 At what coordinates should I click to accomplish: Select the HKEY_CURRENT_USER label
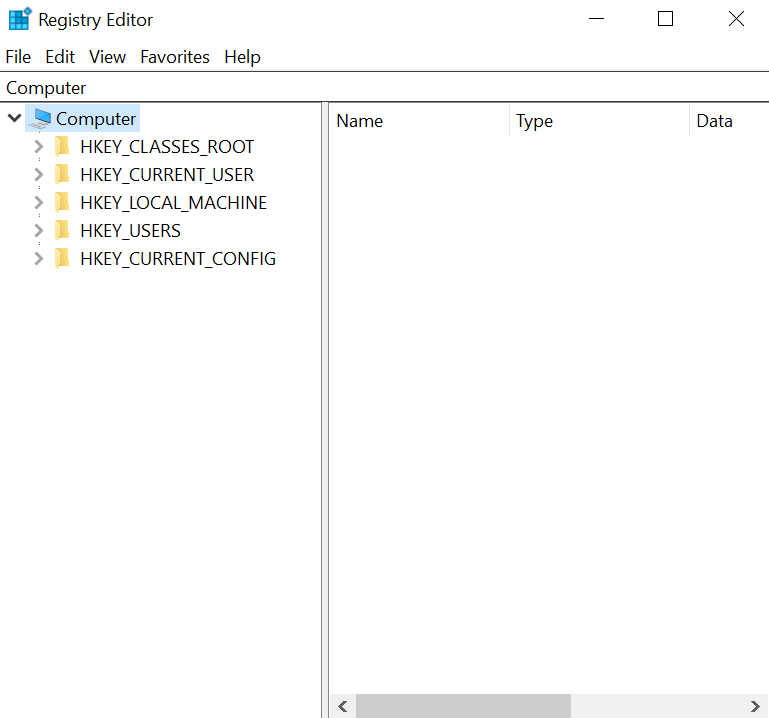pos(167,175)
